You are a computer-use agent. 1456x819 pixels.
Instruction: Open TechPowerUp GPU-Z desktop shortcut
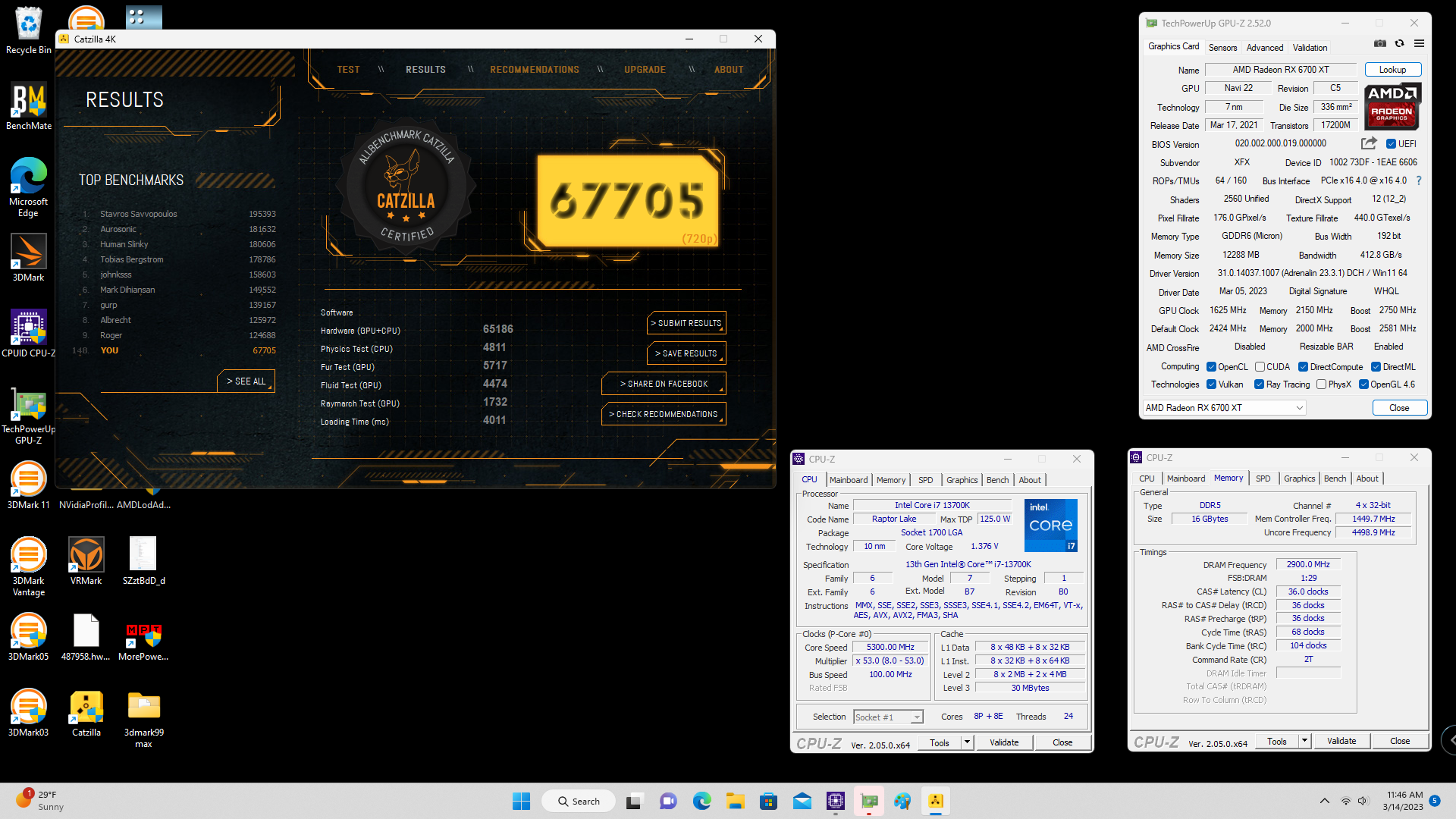coord(28,416)
